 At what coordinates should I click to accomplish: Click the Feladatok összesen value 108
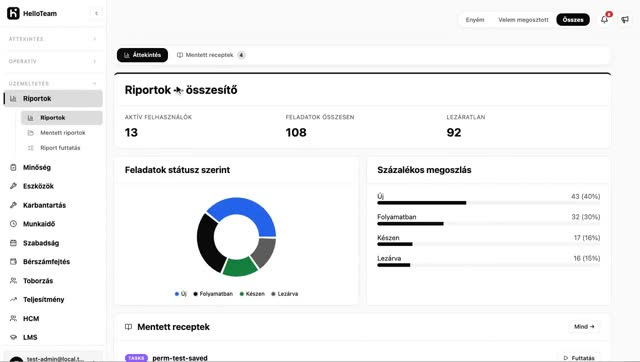296,133
